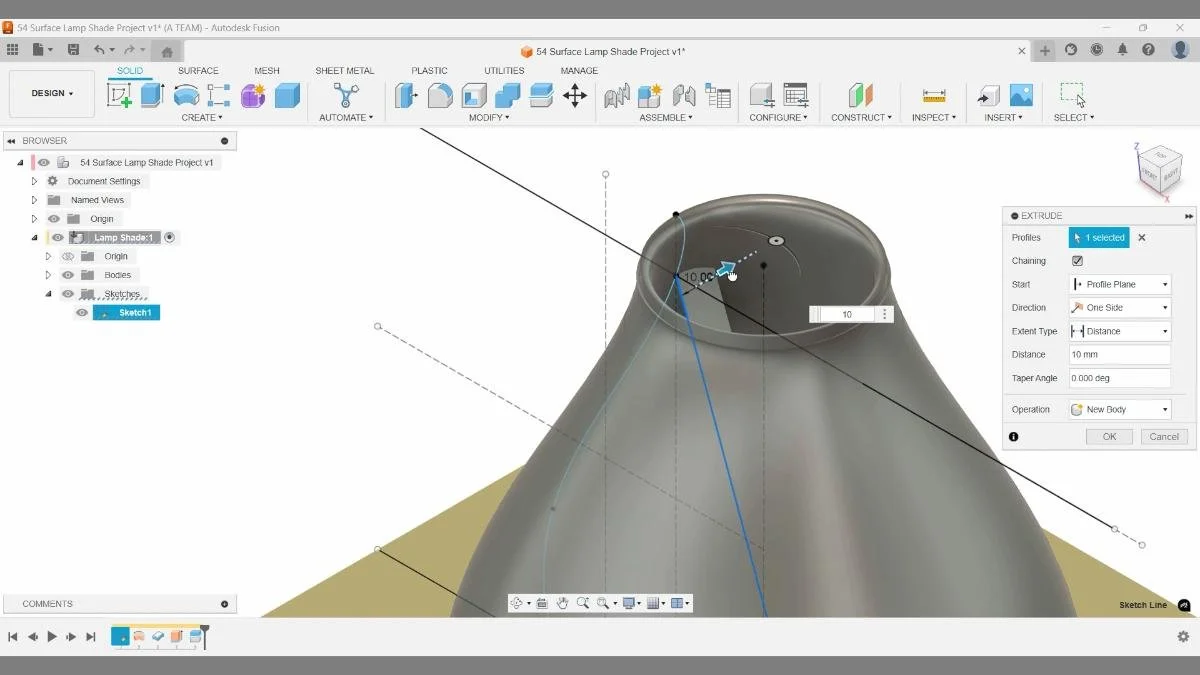The width and height of the screenshot is (1200, 675).
Task: Click the distance input showing 10
Action: coord(846,313)
